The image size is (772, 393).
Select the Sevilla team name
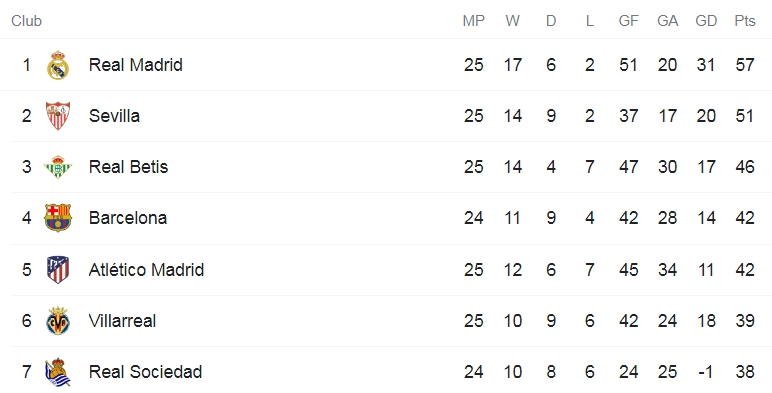click(114, 116)
